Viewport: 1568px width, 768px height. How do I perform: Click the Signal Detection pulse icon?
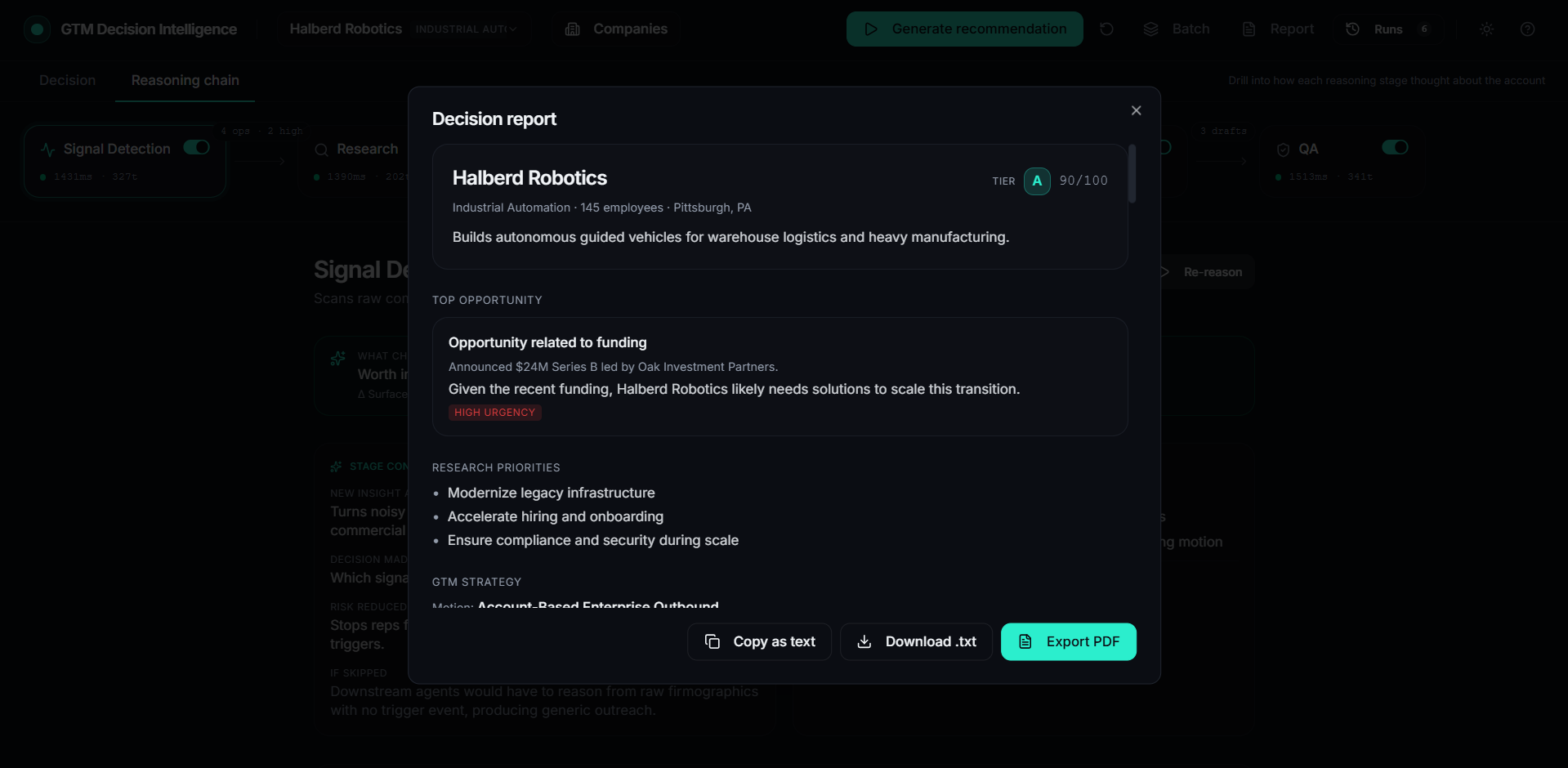click(48, 150)
